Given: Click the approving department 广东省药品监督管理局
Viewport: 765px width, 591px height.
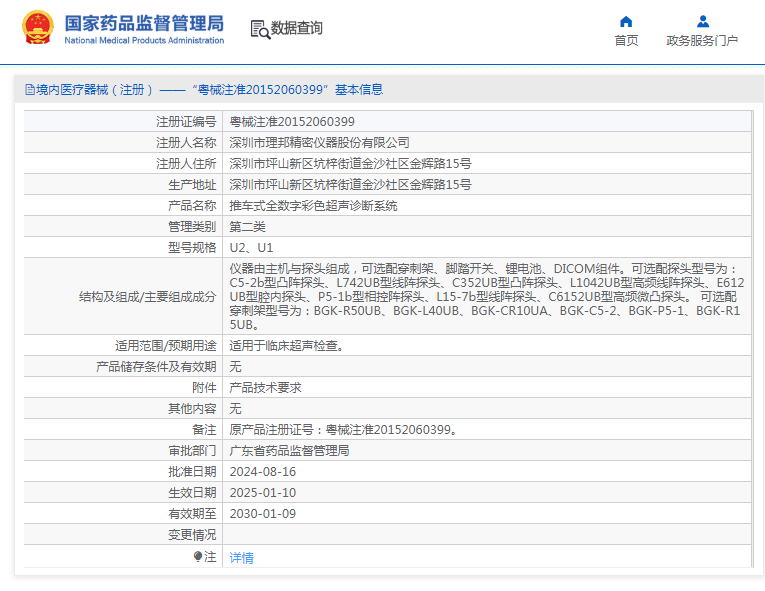Looking at the screenshot, I should (x=289, y=451).
